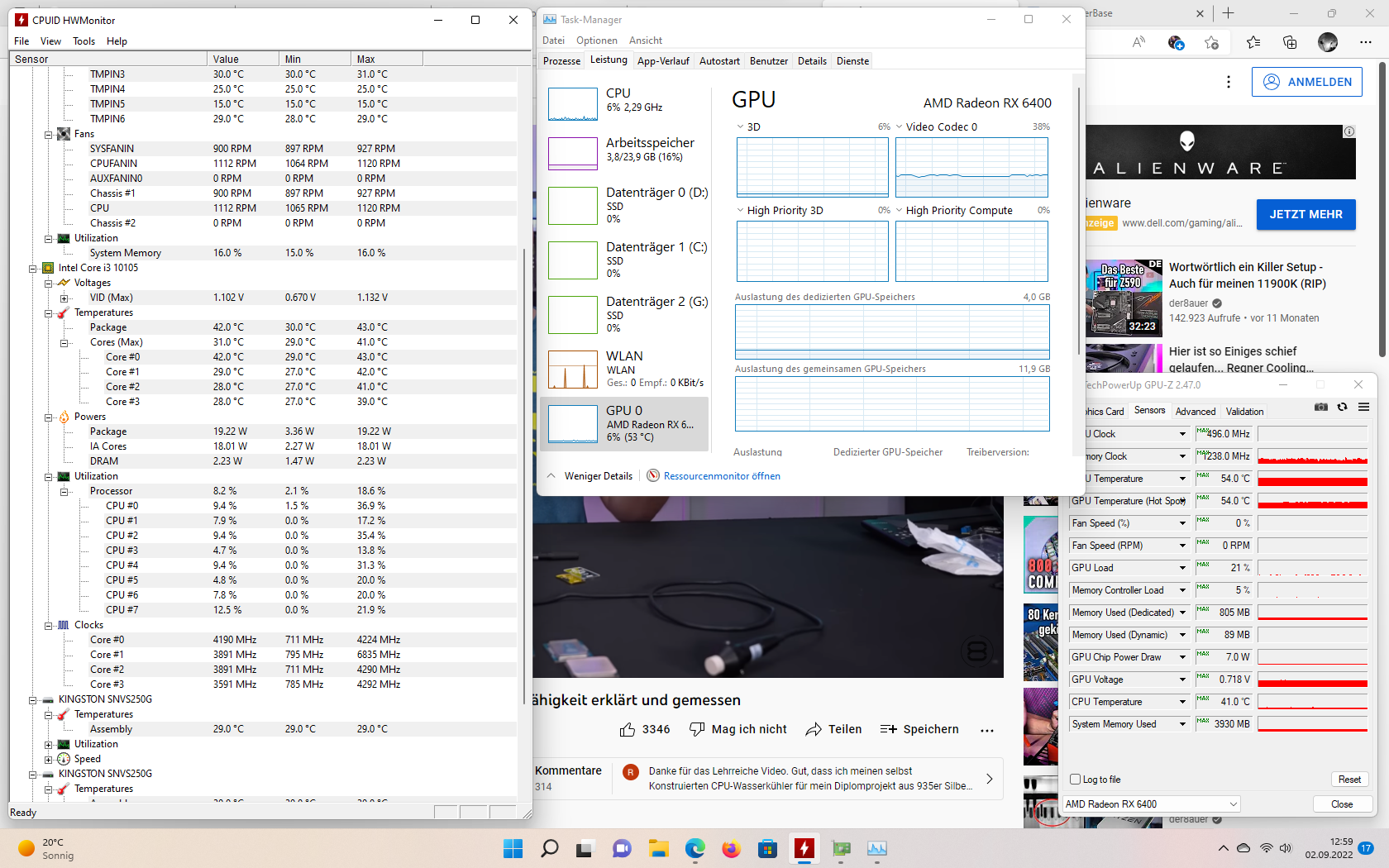The image size is (1389, 868).
Task: Click the GPU-Z screenshot camera icon
Action: coord(1321,407)
